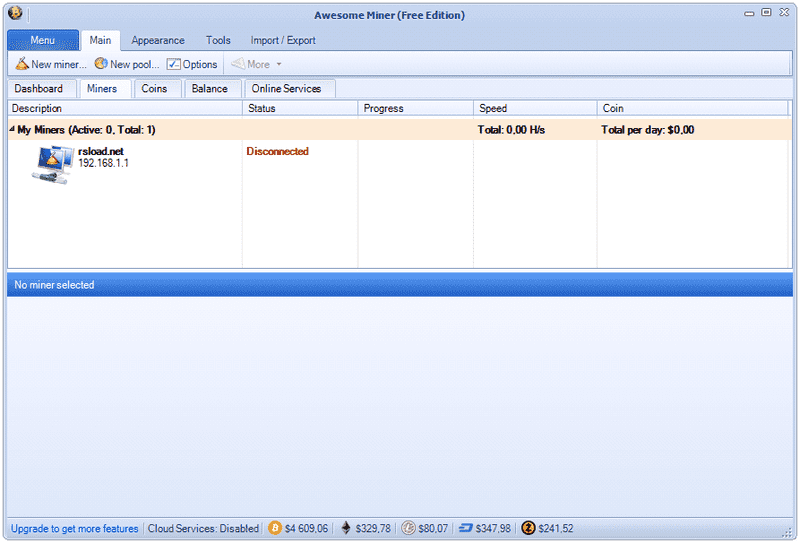Click the Litecoin price icon in status bar

408,528
